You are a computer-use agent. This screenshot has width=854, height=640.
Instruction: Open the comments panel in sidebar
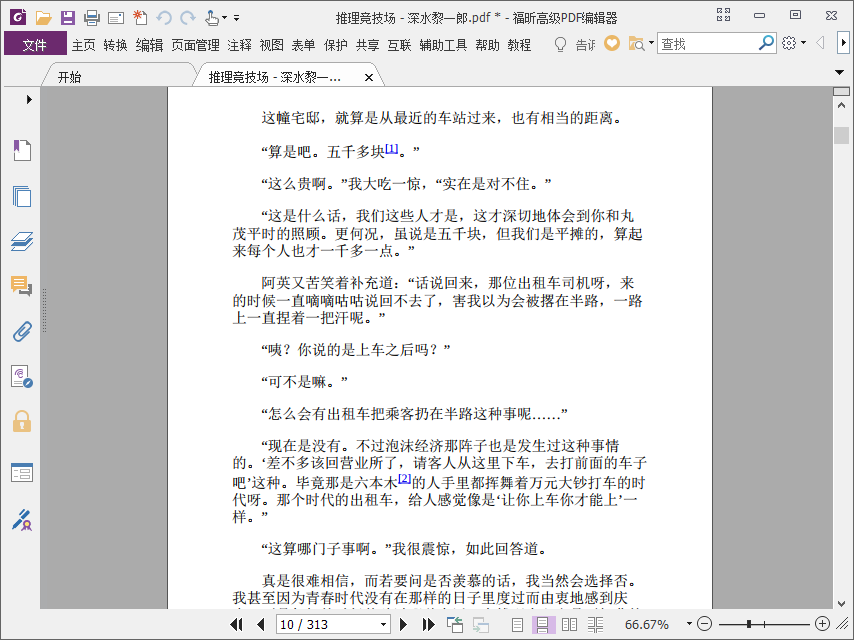point(22,286)
